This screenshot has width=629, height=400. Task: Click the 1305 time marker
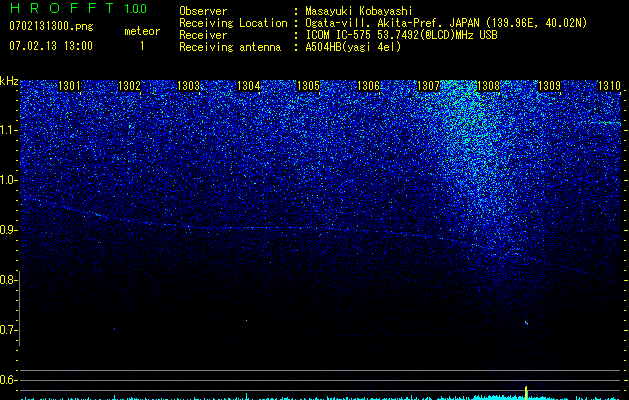click(308, 86)
